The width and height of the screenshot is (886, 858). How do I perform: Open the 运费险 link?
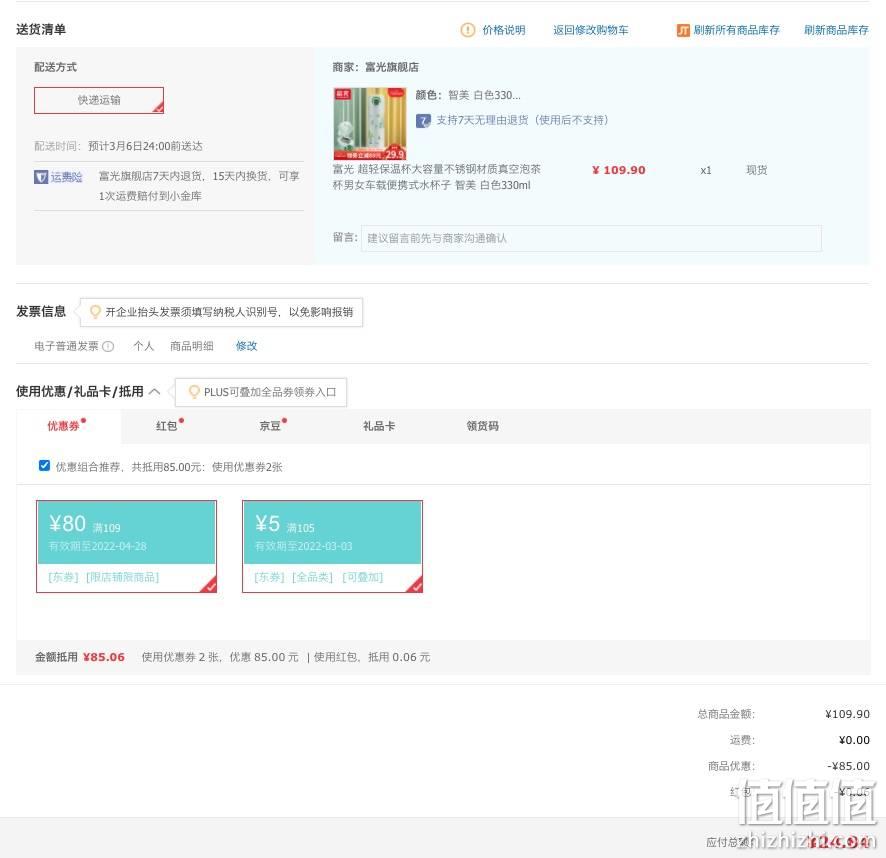click(67, 177)
